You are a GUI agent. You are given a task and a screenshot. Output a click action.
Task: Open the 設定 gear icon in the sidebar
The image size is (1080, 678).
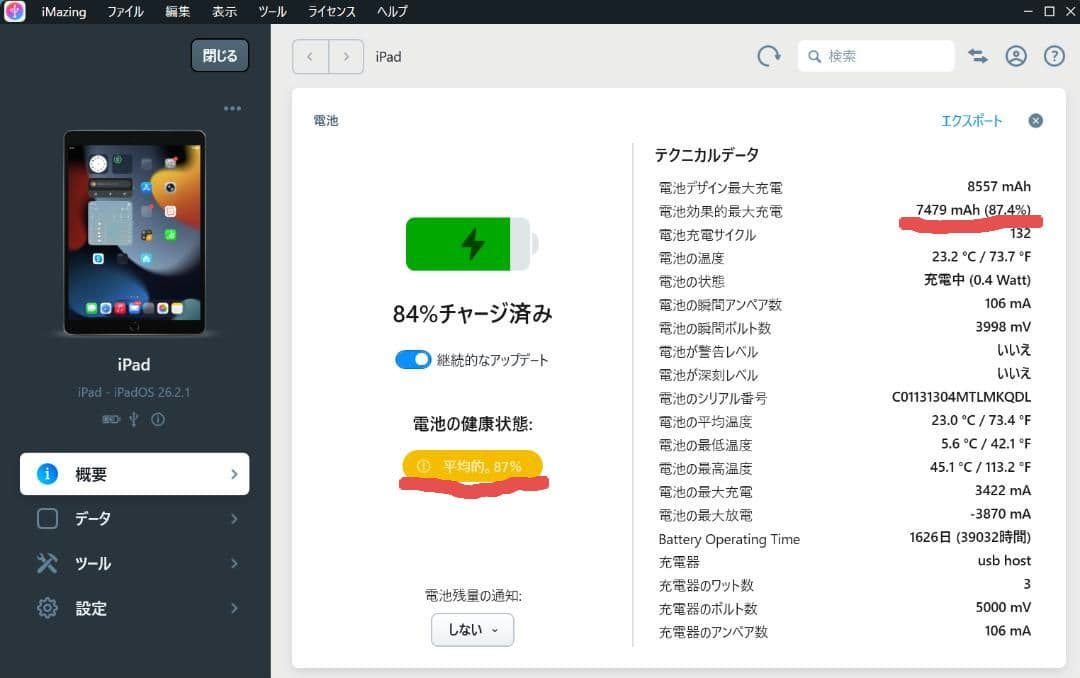click(x=46, y=608)
